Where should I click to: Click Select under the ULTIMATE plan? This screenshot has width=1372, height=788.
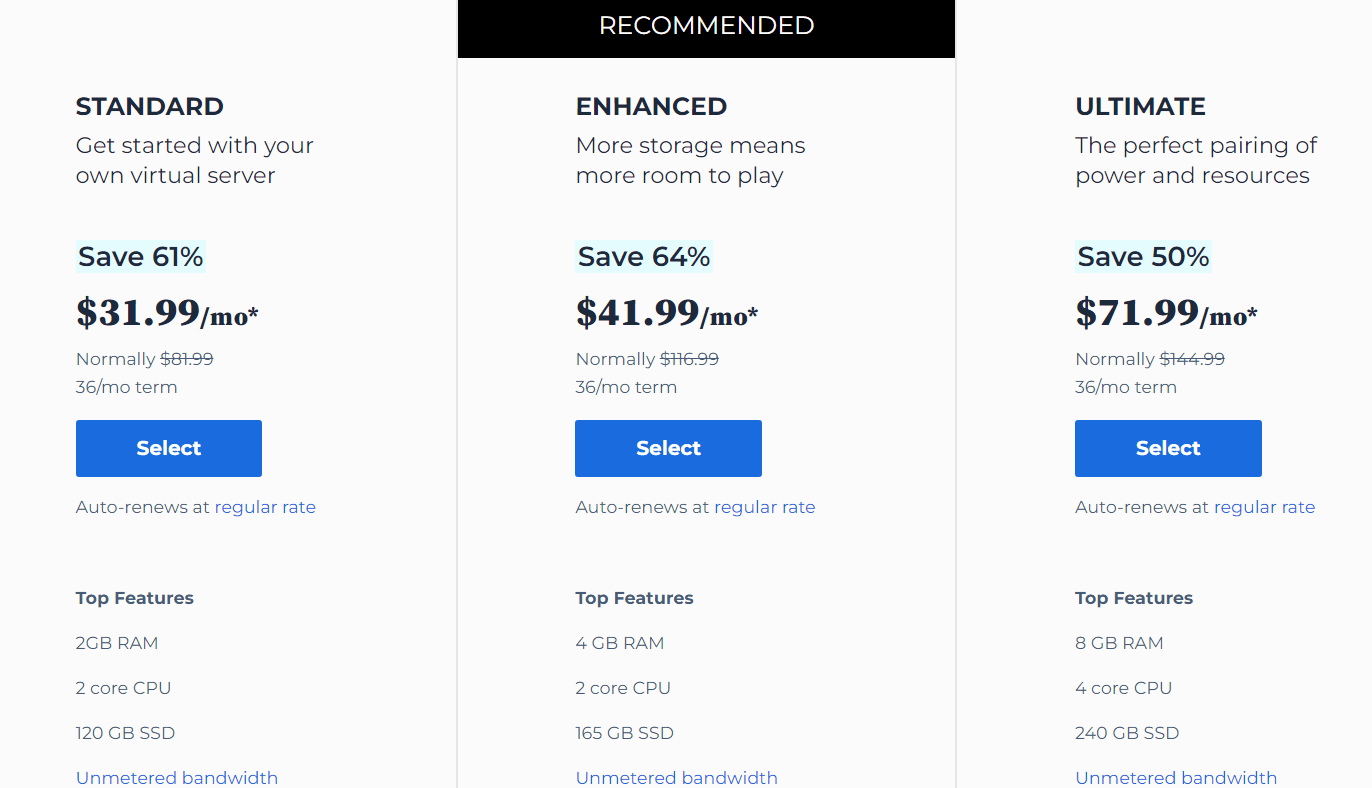1167,448
